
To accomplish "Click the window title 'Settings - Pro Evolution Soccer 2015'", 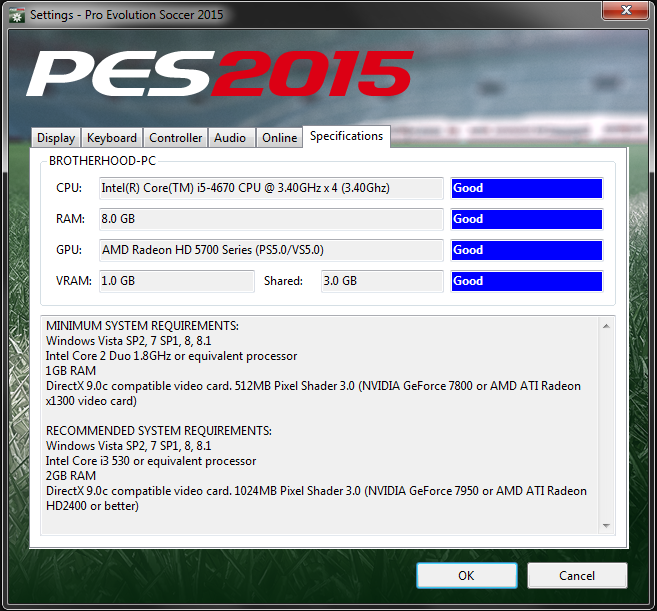I will [127, 15].
